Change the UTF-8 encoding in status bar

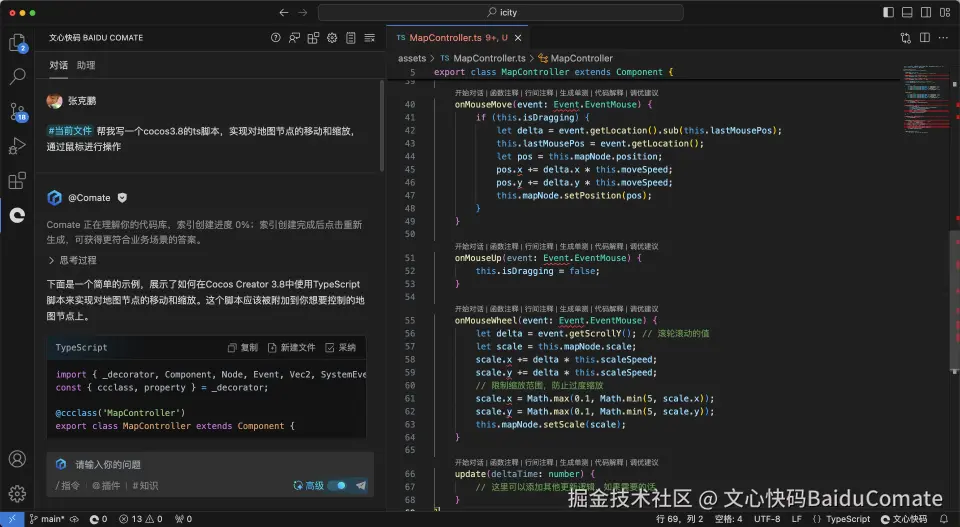(x=767, y=519)
